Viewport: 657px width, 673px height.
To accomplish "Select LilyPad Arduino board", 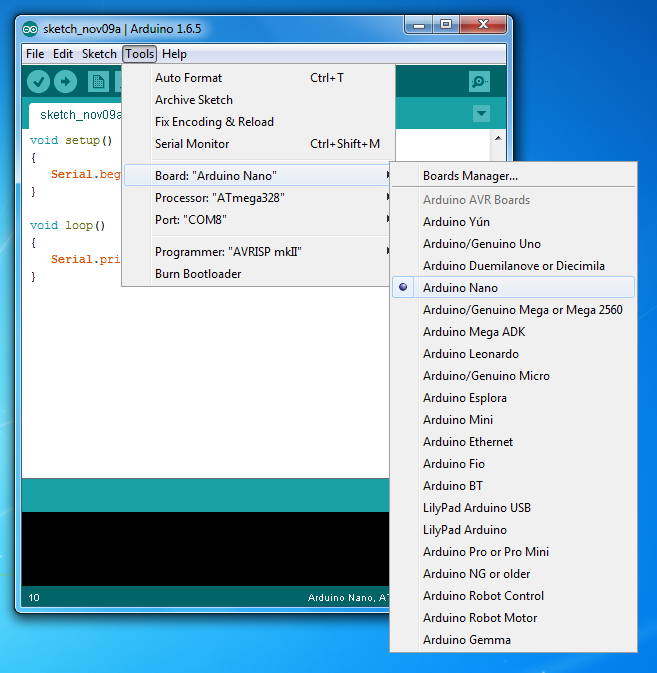I will click(x=513, y=530).
